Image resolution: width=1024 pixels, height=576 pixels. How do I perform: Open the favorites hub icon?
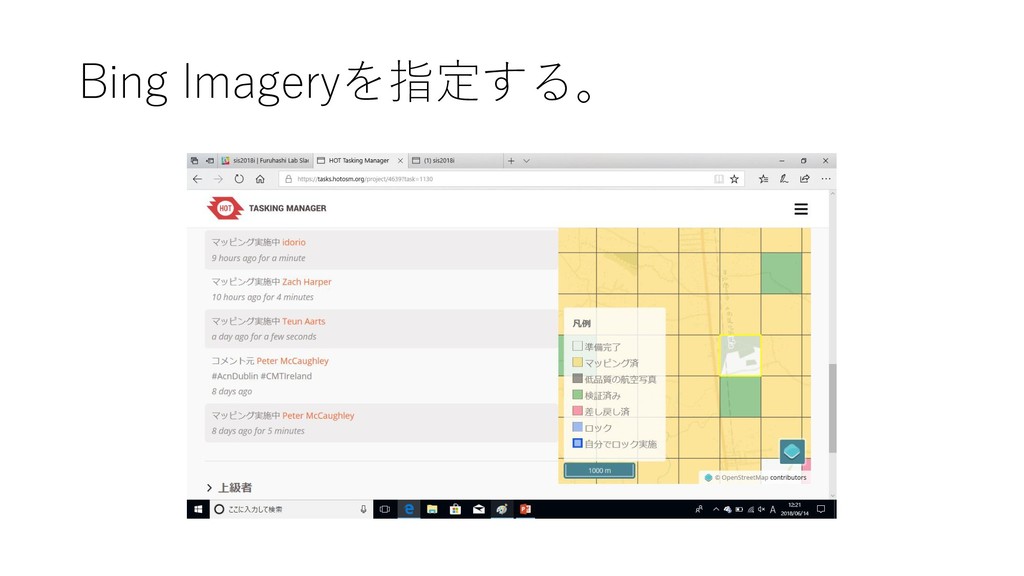(763, 179)
